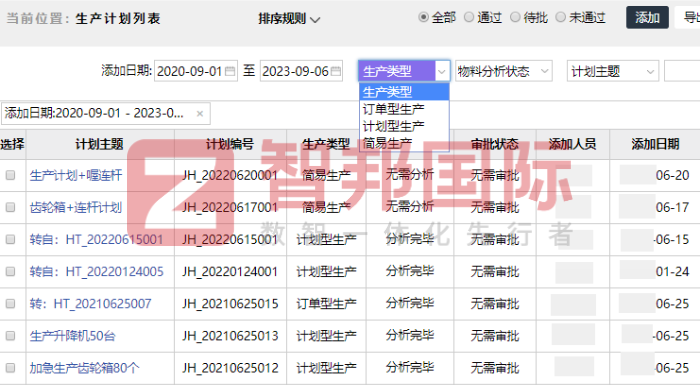Open the 转自：HT_20220124005 link
700x385 pixels.
[96, 272]
